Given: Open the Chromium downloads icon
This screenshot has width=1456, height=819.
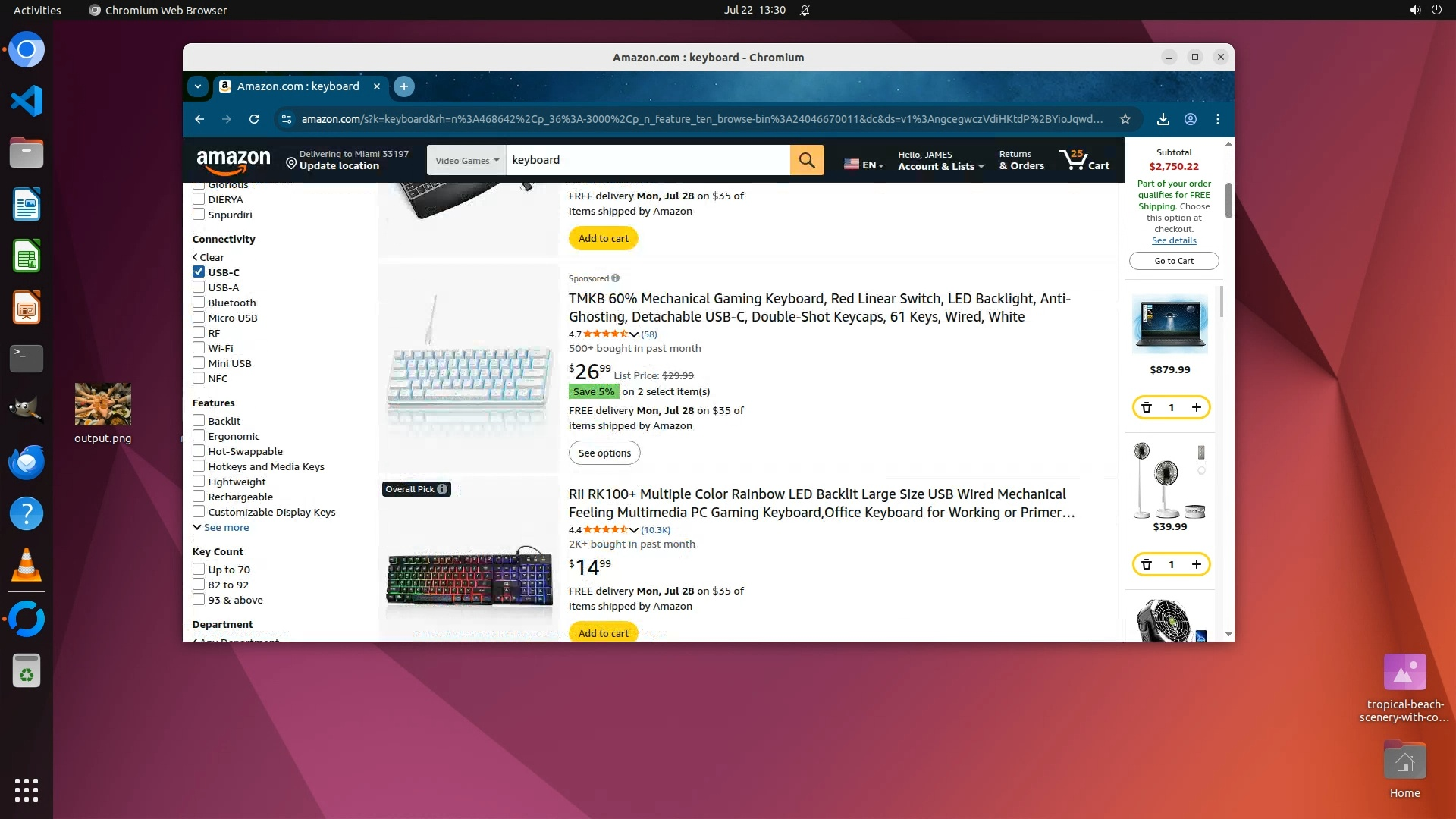Looking at the screenshot, I should pos(1163,119).
